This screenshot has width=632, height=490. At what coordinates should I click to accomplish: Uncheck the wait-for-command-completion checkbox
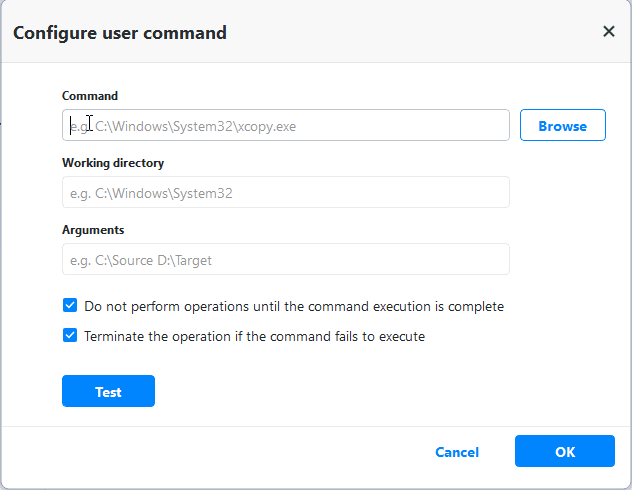pyautogui.click(x=70, y=306)
